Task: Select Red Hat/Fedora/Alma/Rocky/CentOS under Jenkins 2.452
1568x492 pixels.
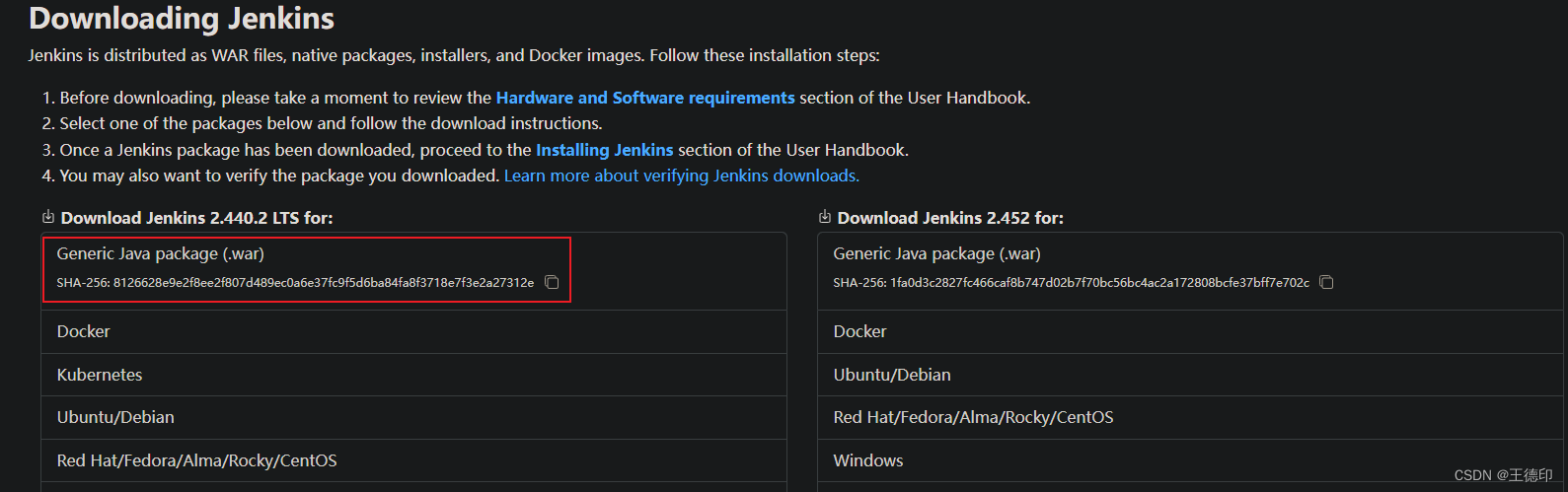Action: 1190,417
